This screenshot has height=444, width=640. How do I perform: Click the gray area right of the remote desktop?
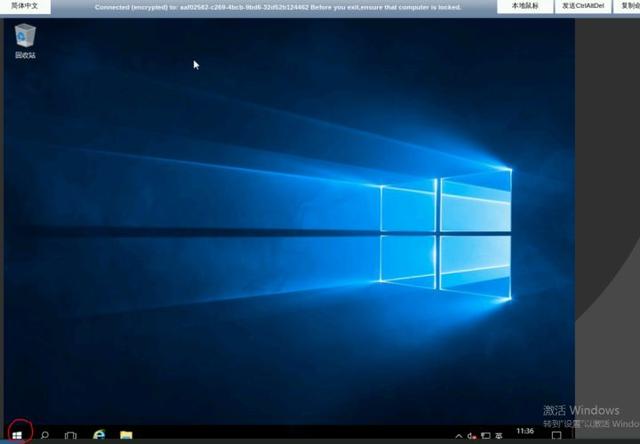click(607, 163)
